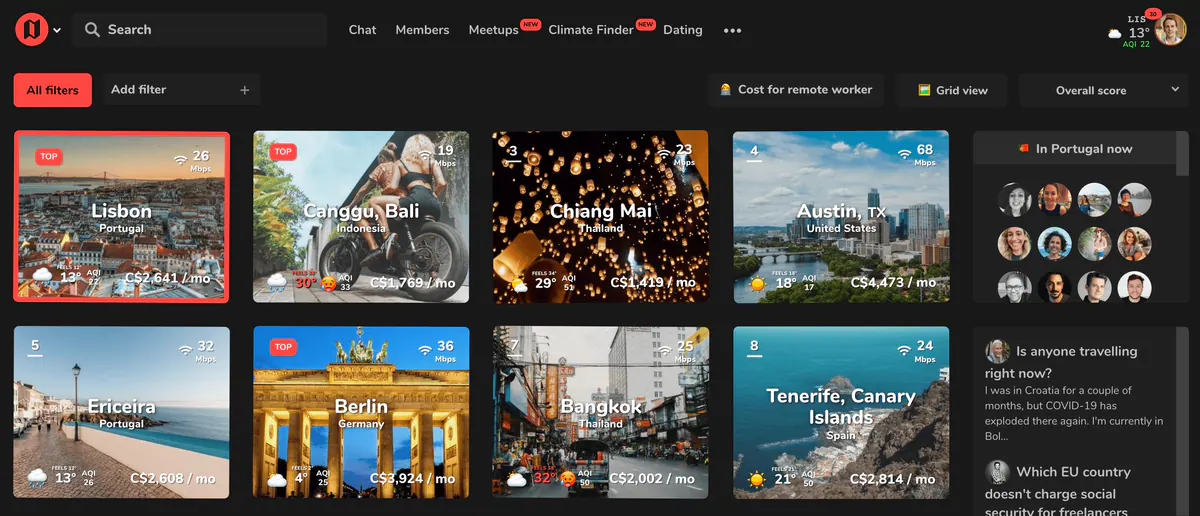Click the sun weather icon on Austin card
This screenshot has width=1200, height=516.
(x=759, y=284)
